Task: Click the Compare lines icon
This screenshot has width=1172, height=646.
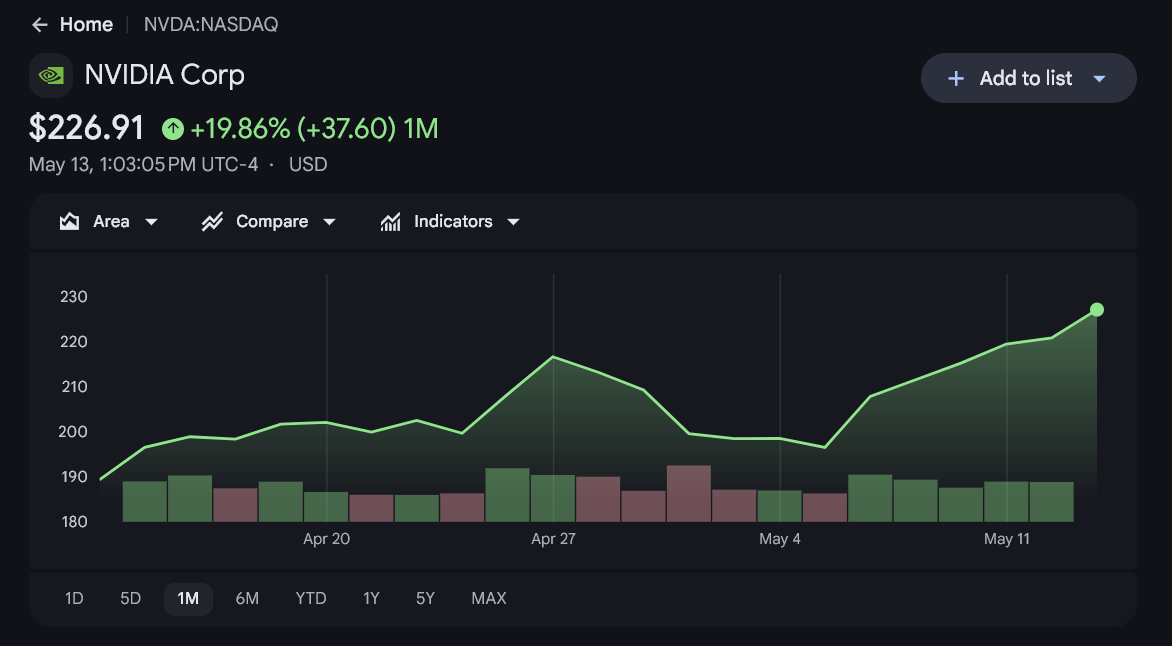Action: point(212,221)
